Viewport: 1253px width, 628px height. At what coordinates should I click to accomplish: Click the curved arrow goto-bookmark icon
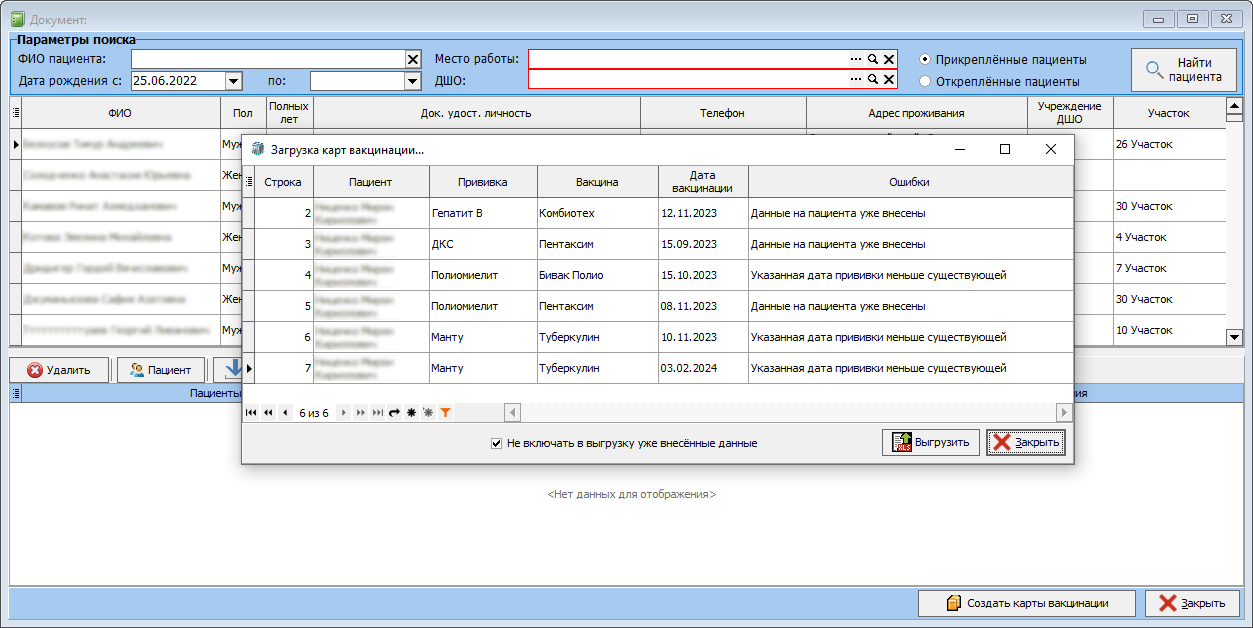coord(394,412)
